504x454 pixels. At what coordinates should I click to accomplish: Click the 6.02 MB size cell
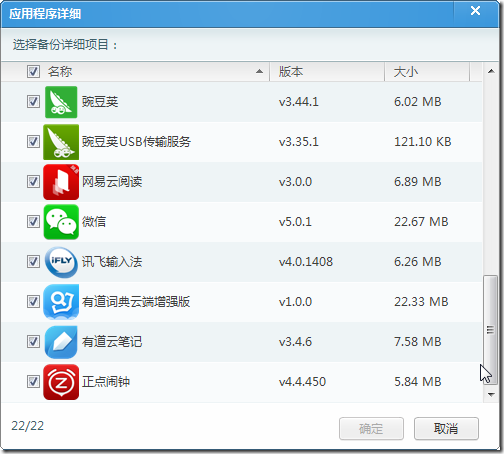418,102
